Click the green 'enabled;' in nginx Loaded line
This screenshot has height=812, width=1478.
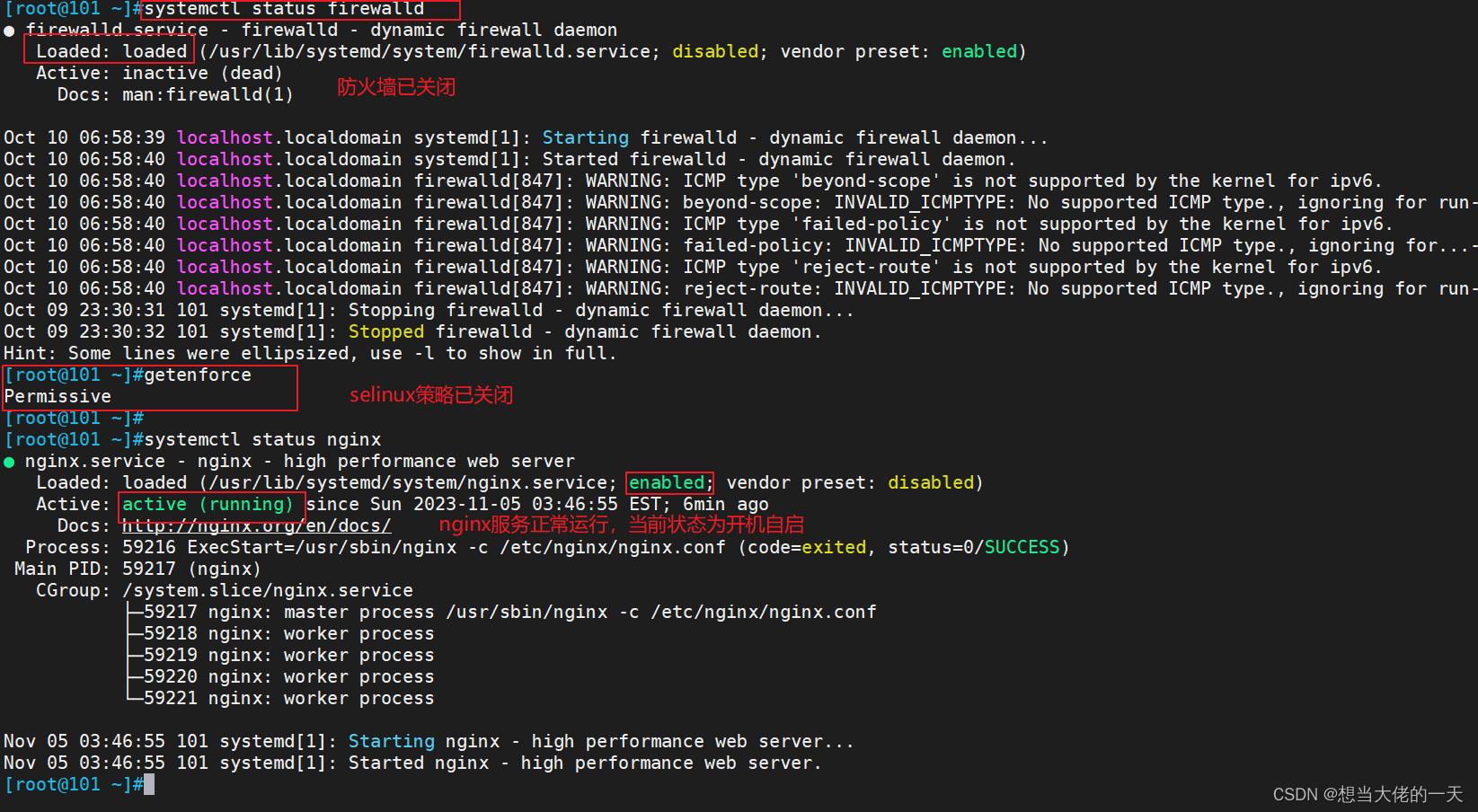[x=669, y=482]
